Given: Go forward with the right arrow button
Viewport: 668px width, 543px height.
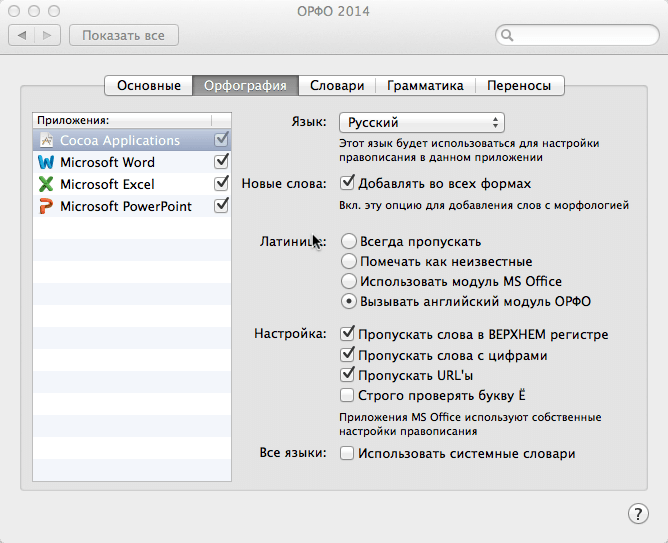Looking at the screenshot, I should tap(47, 35).
